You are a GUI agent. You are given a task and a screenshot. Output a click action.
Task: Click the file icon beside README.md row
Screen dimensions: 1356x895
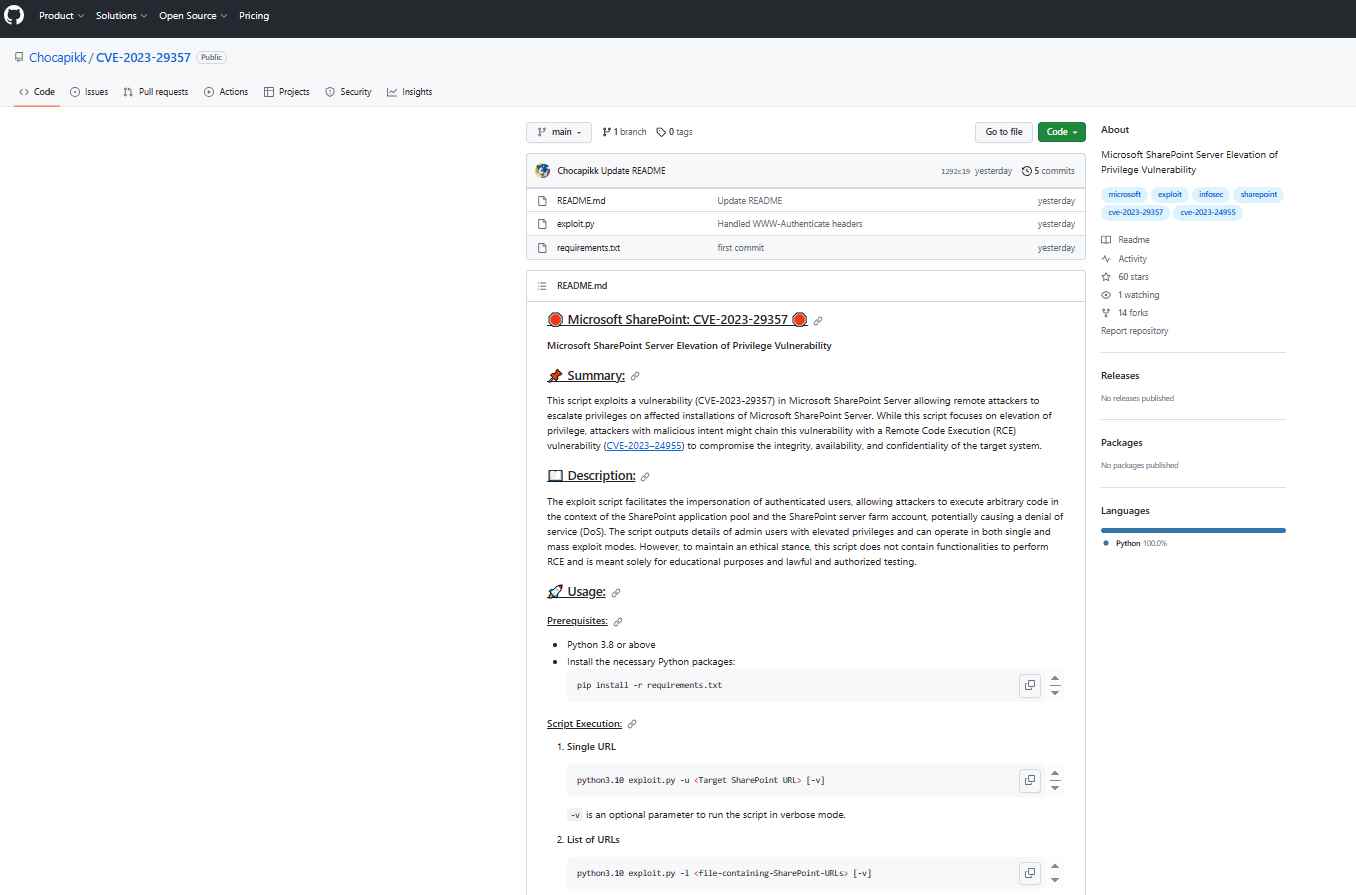[542, 201]
